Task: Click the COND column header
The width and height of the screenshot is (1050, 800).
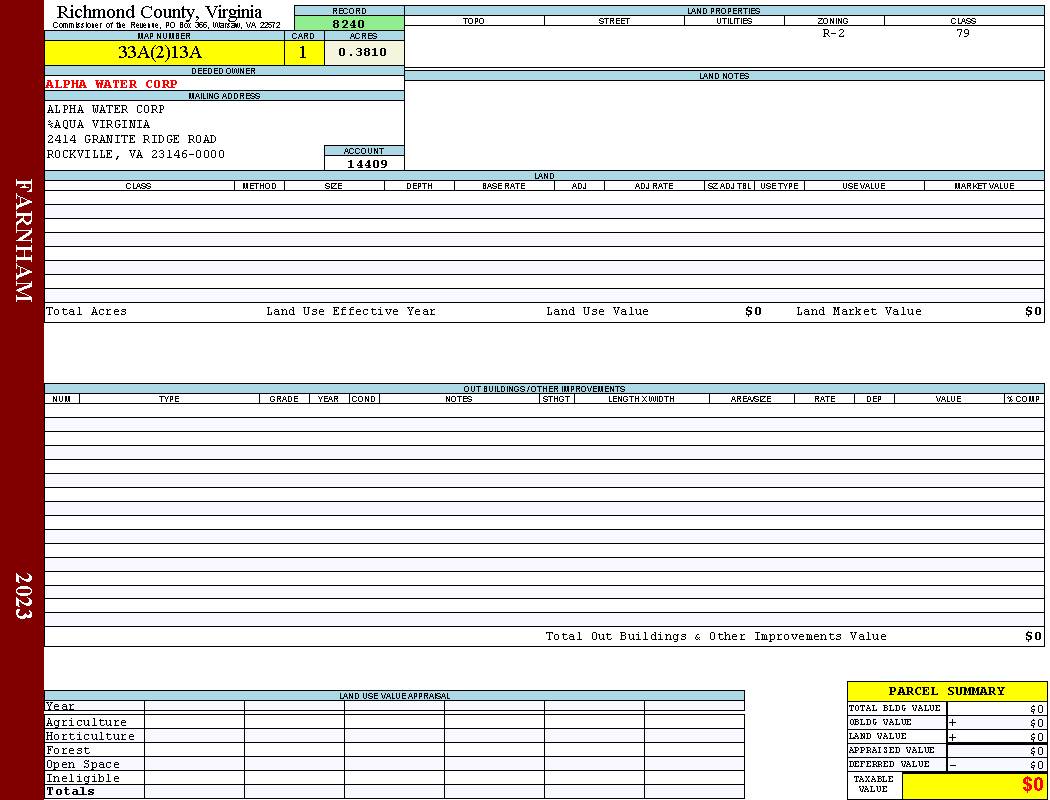Action: 364,399
